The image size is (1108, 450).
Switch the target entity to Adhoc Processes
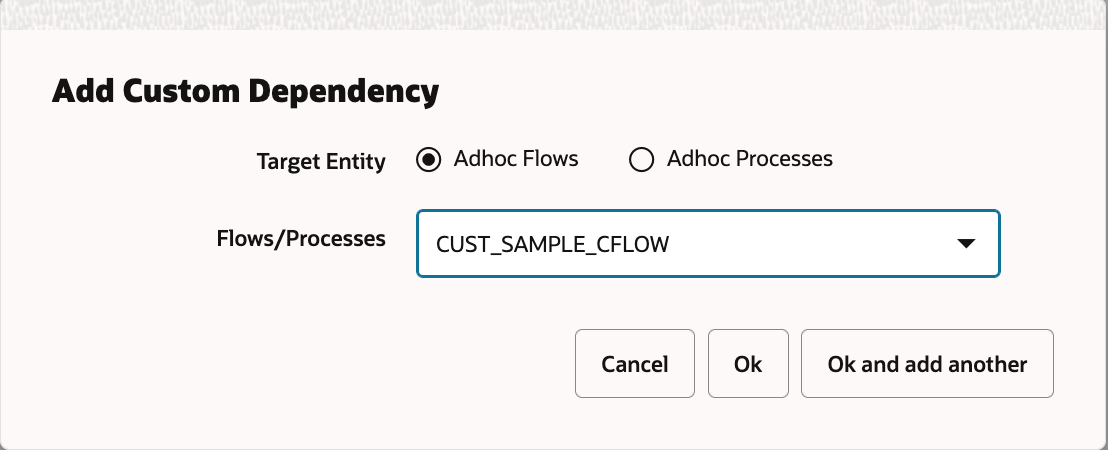[641, 160]
